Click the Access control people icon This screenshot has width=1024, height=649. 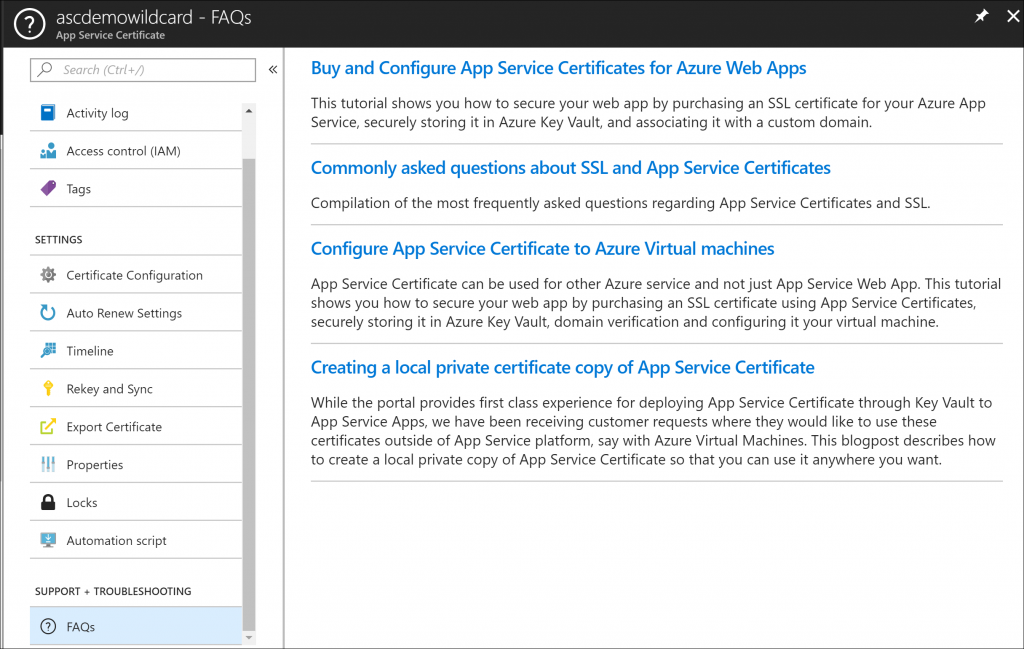(x=48, y=151)
